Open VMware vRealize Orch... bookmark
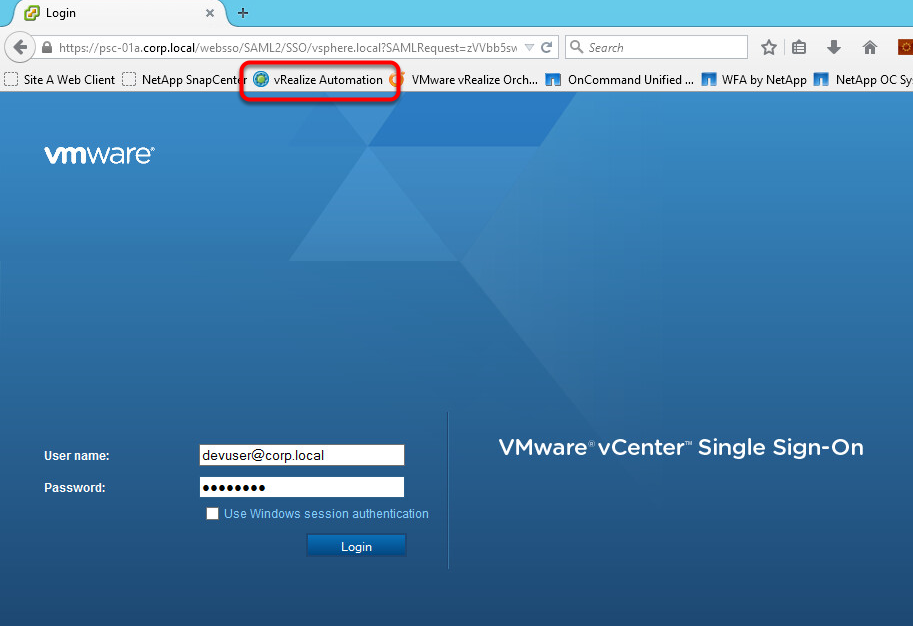This screenshot has width=913, height=626. click(464, 80)
